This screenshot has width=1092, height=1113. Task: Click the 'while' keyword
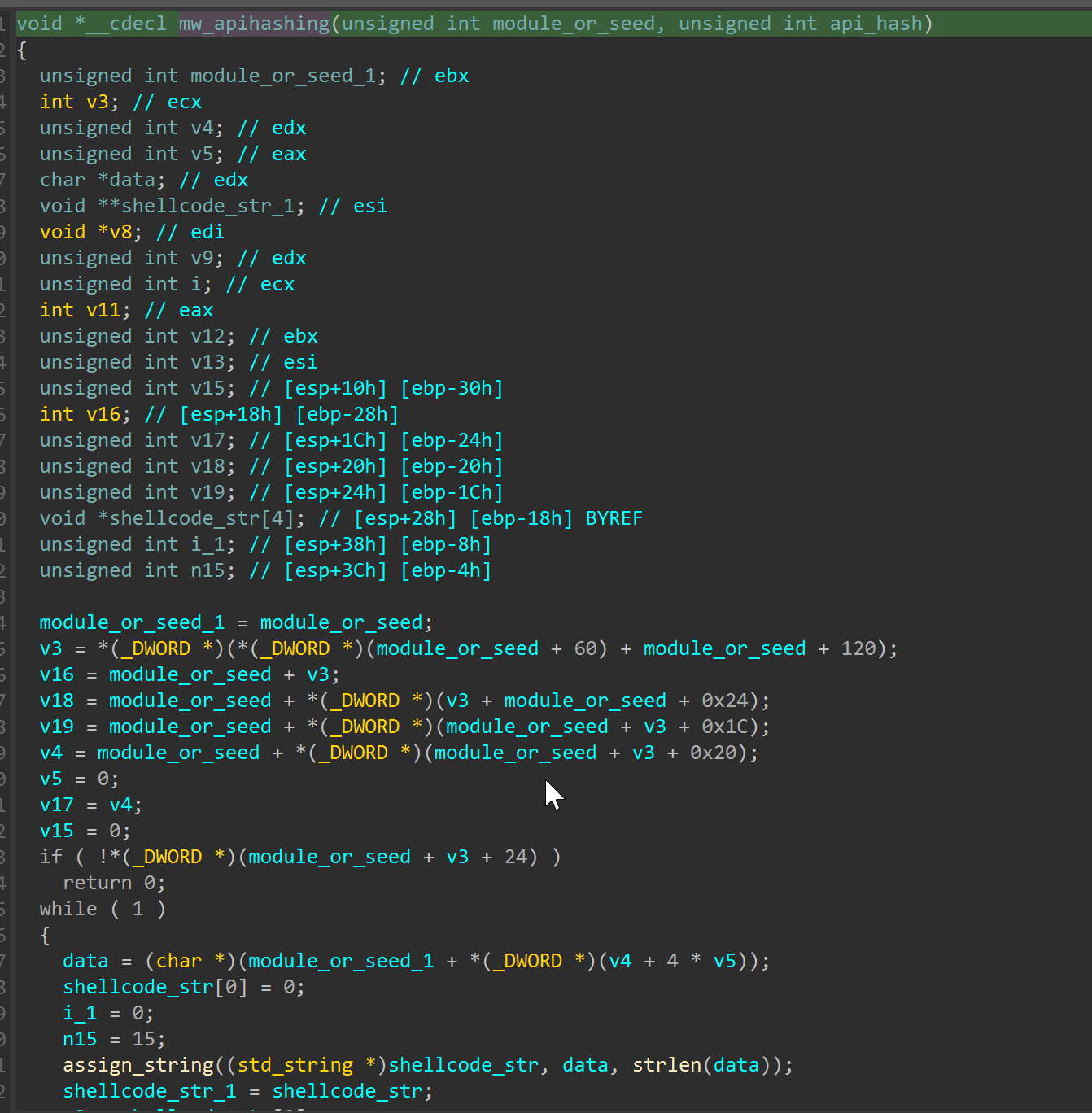(x=68, y=909)
